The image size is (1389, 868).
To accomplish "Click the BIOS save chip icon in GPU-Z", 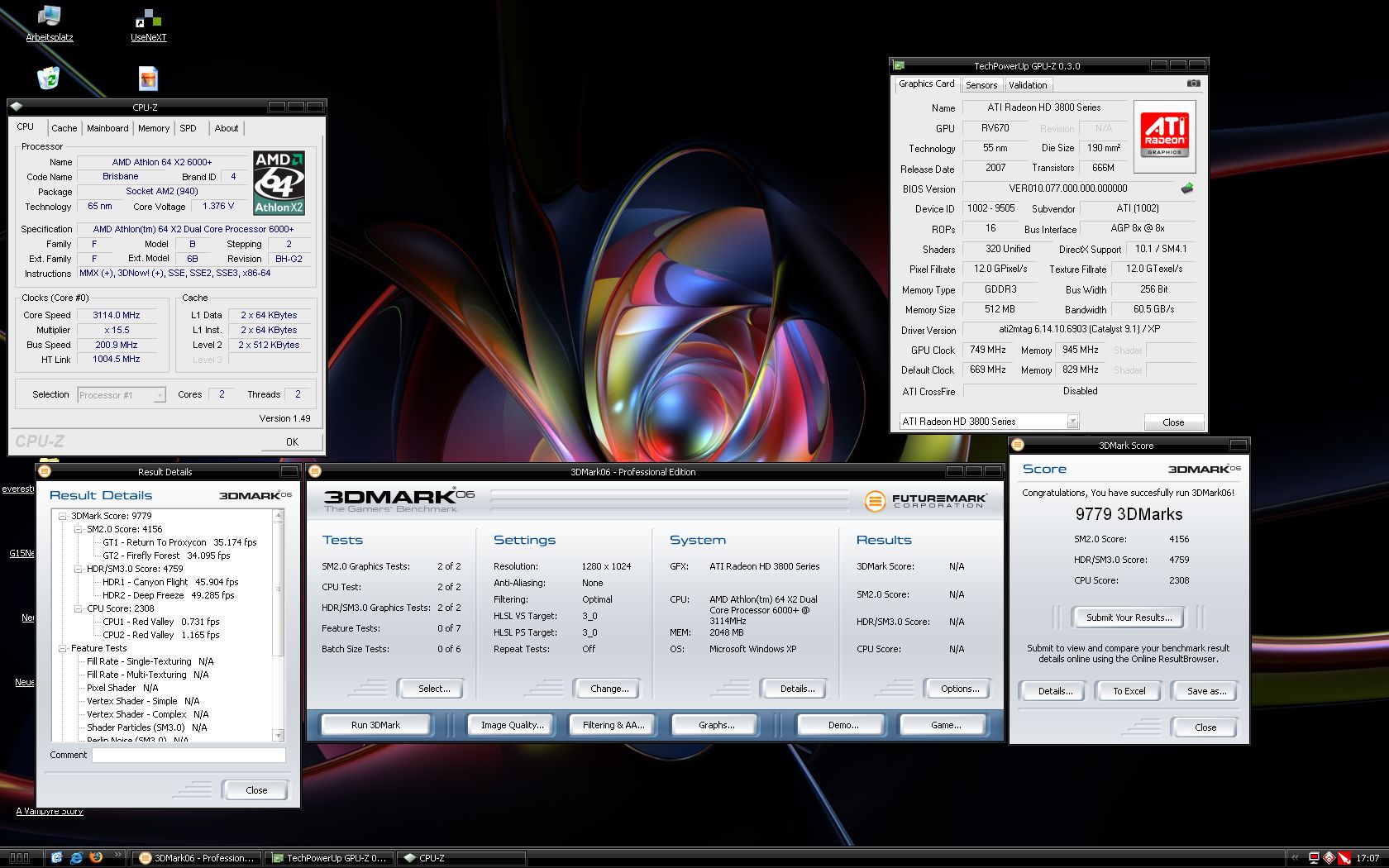I will coord(1187,188).
